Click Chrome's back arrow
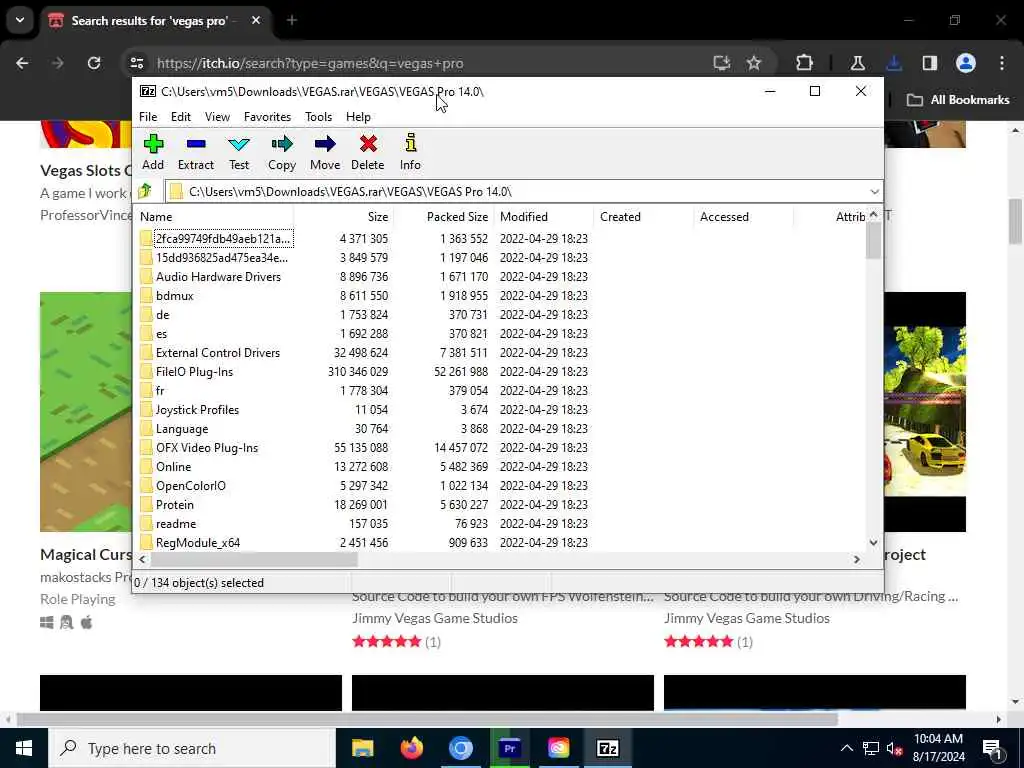This screenshot has height=768, width=1024. pyautogui.click(x=22, y=63)
